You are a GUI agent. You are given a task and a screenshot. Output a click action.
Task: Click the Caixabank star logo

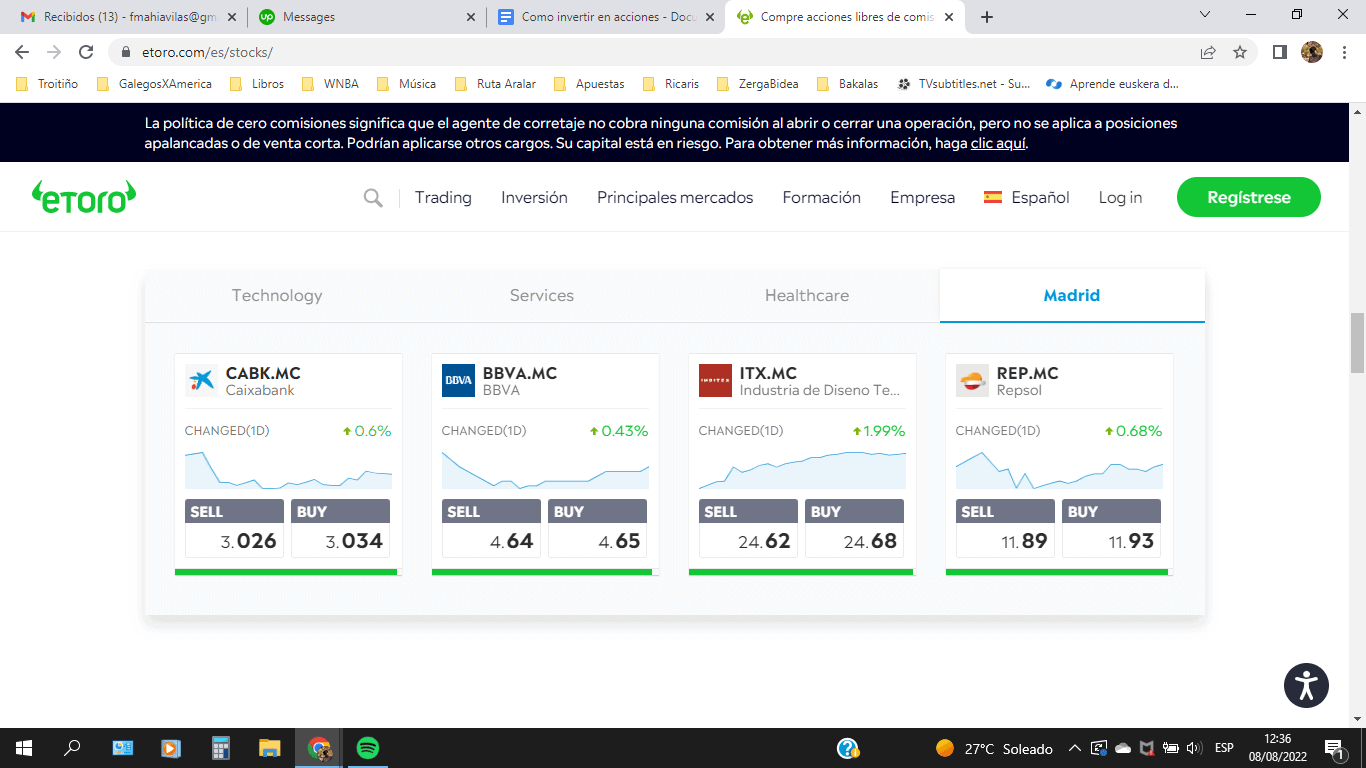pyautogui.click(x=202, y=380)
